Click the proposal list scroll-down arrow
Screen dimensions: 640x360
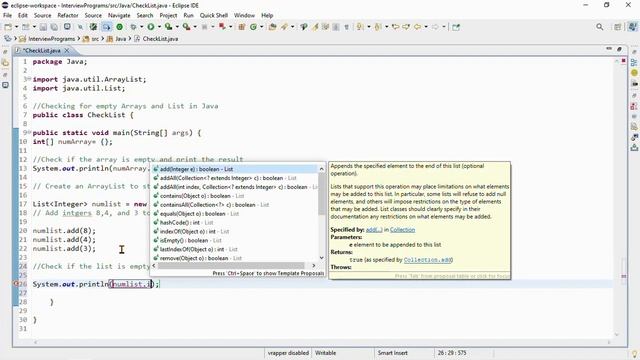tap(322, 258)
